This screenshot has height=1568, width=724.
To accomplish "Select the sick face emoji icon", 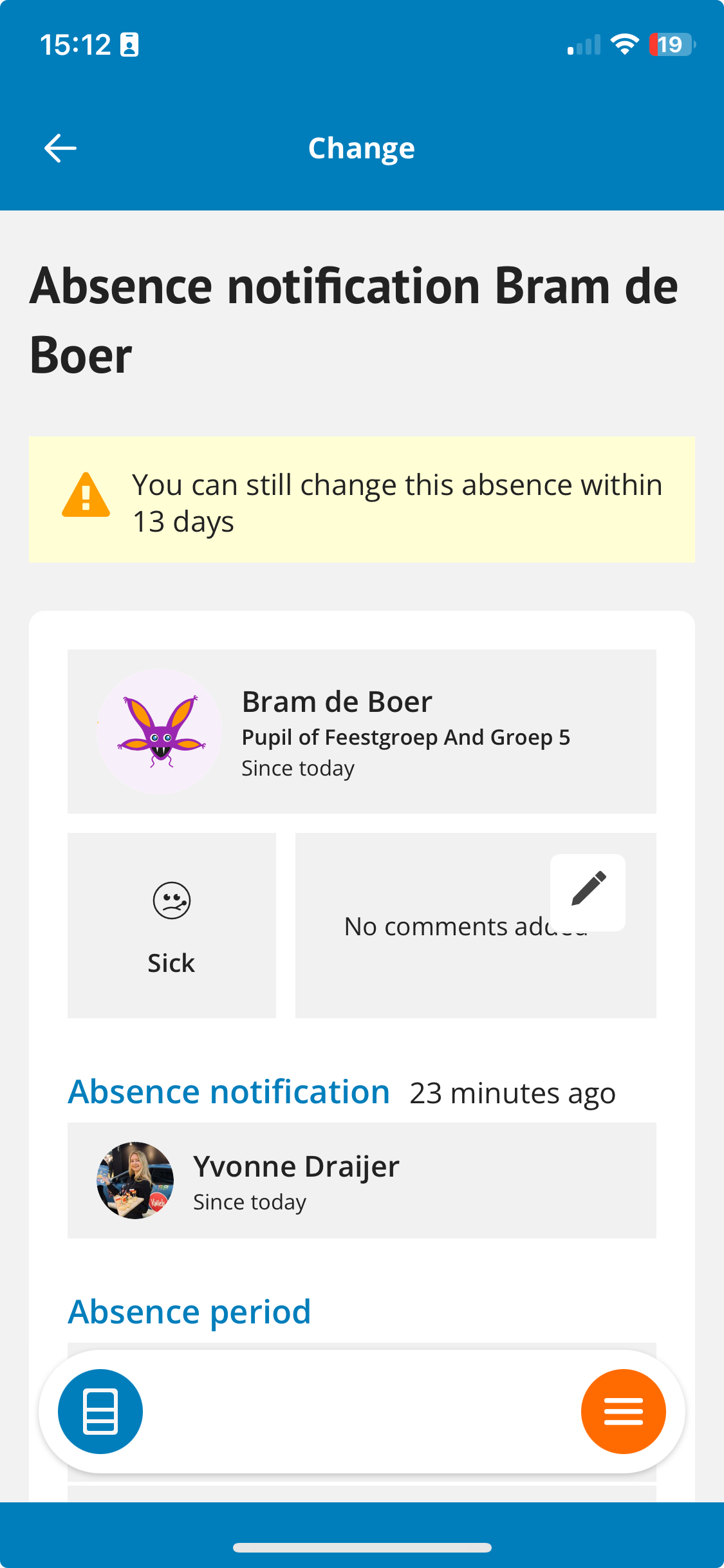I will tap(172, 901).
